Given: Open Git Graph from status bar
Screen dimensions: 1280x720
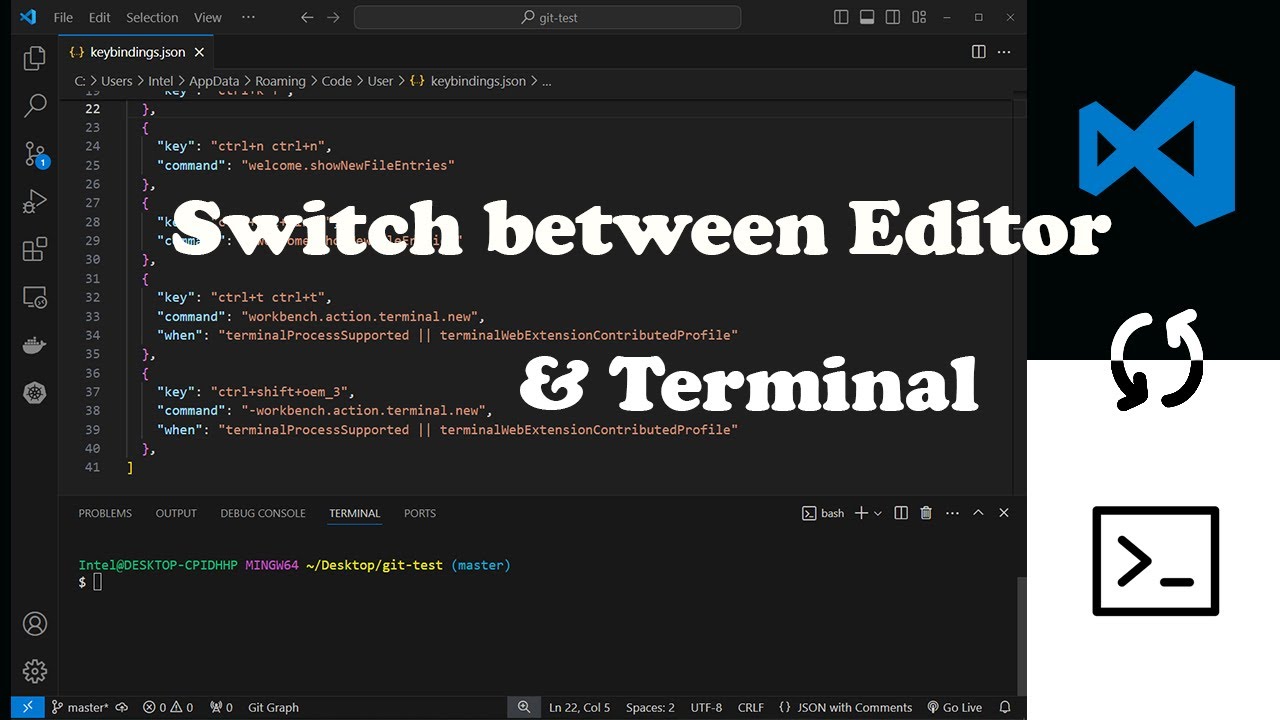Looking at the screenshot, I should (273, 707).
